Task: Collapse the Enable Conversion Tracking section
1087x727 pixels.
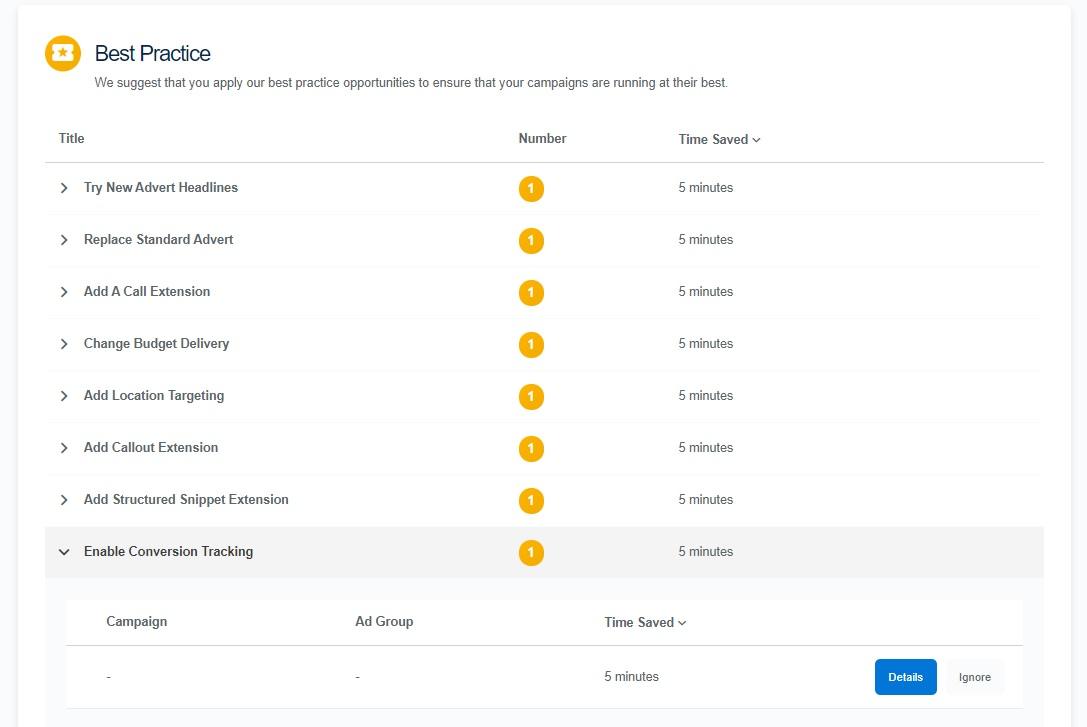Action: coord(64,551)
